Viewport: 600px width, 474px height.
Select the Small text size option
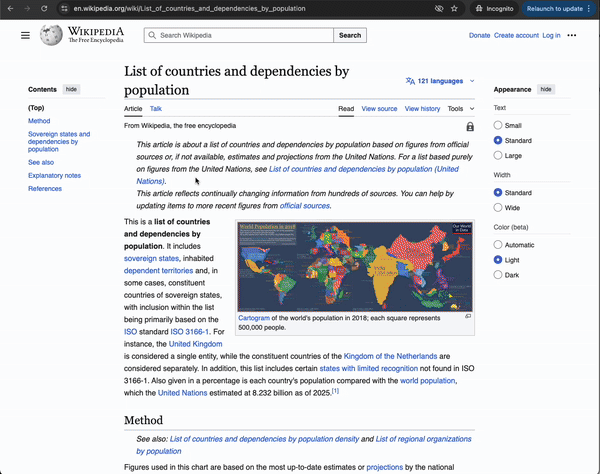coord(499,125)
